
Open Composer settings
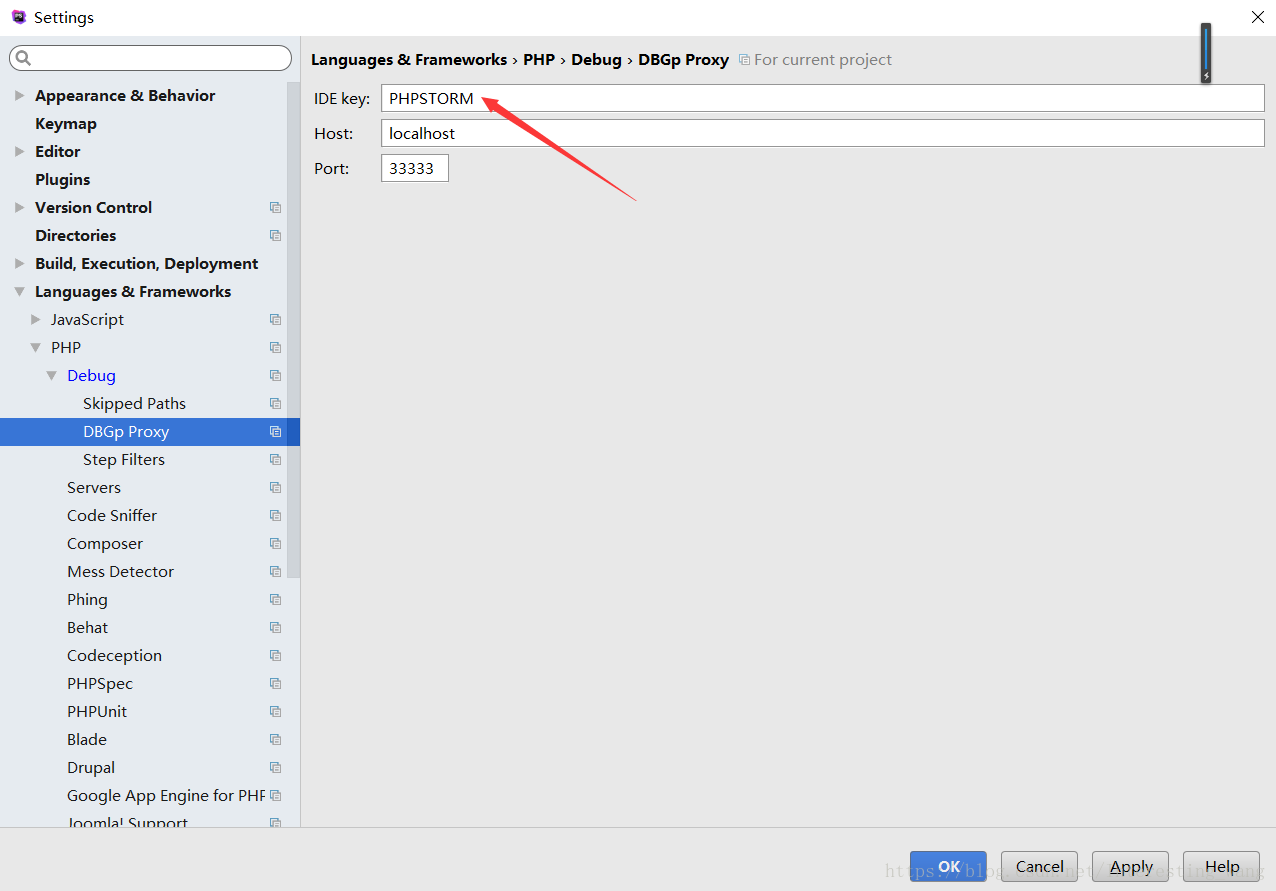105,544
